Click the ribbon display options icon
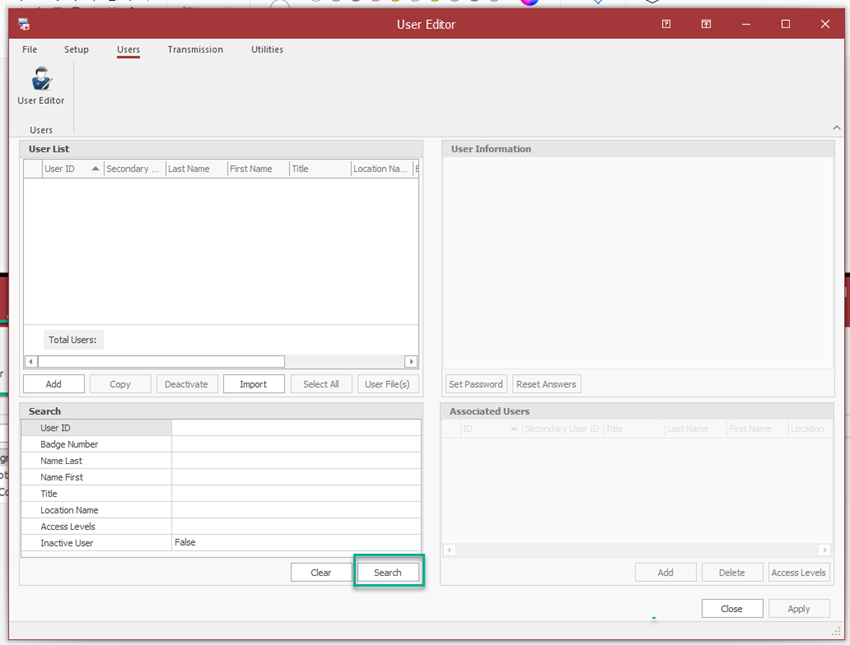Image resolution: width=850 pixels, height=645 pixels. tap(706, 24)
